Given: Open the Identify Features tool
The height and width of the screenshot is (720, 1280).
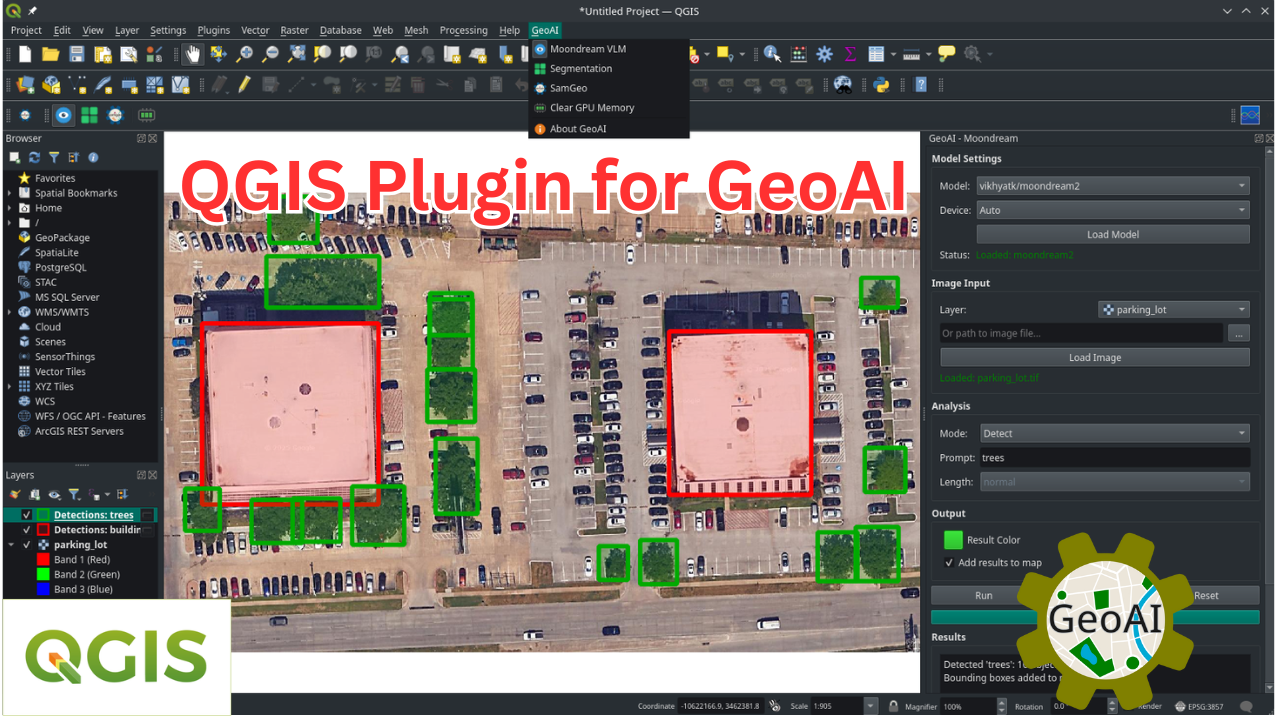Looking at the screenshot, I should (770, 54).
